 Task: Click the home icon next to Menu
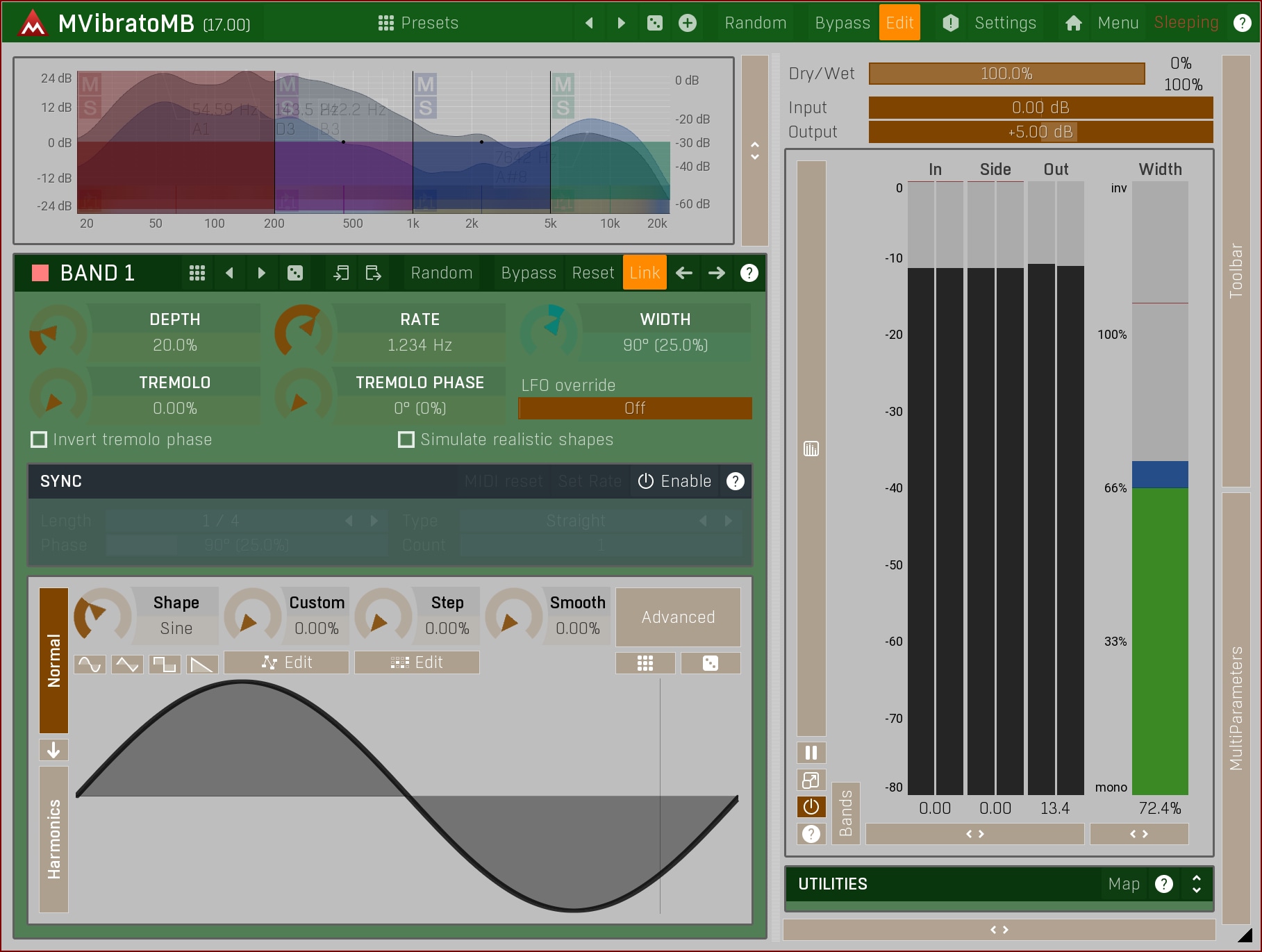click(1073, 23)
